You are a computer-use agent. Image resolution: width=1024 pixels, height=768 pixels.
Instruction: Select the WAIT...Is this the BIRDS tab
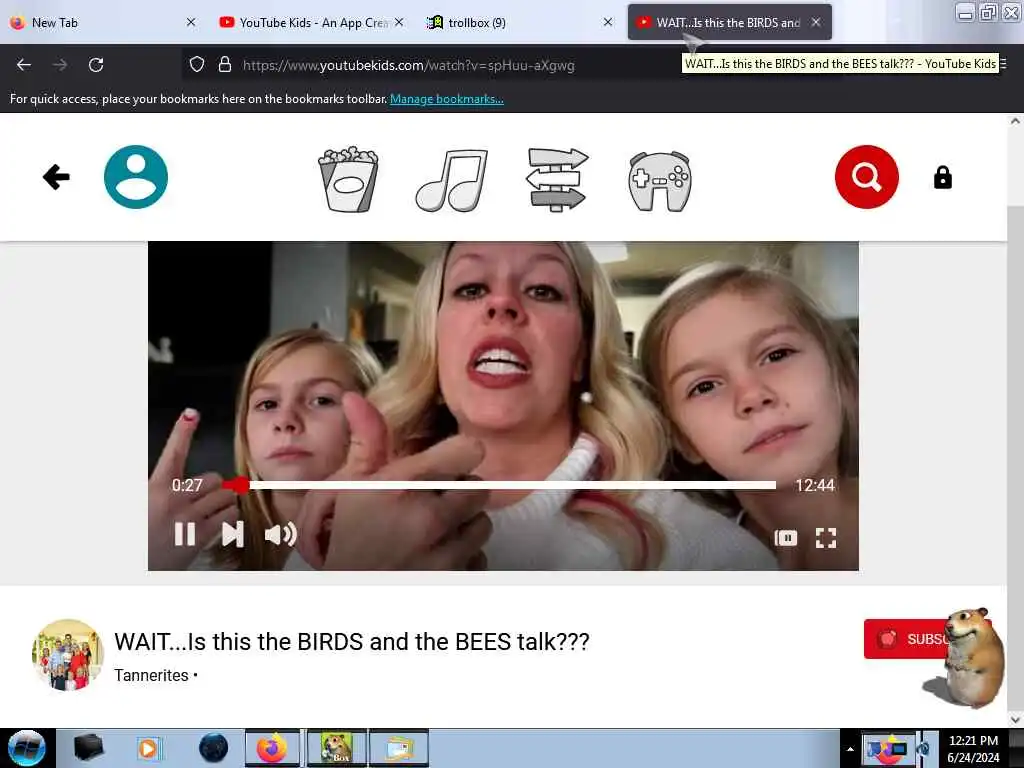[729, 22]
